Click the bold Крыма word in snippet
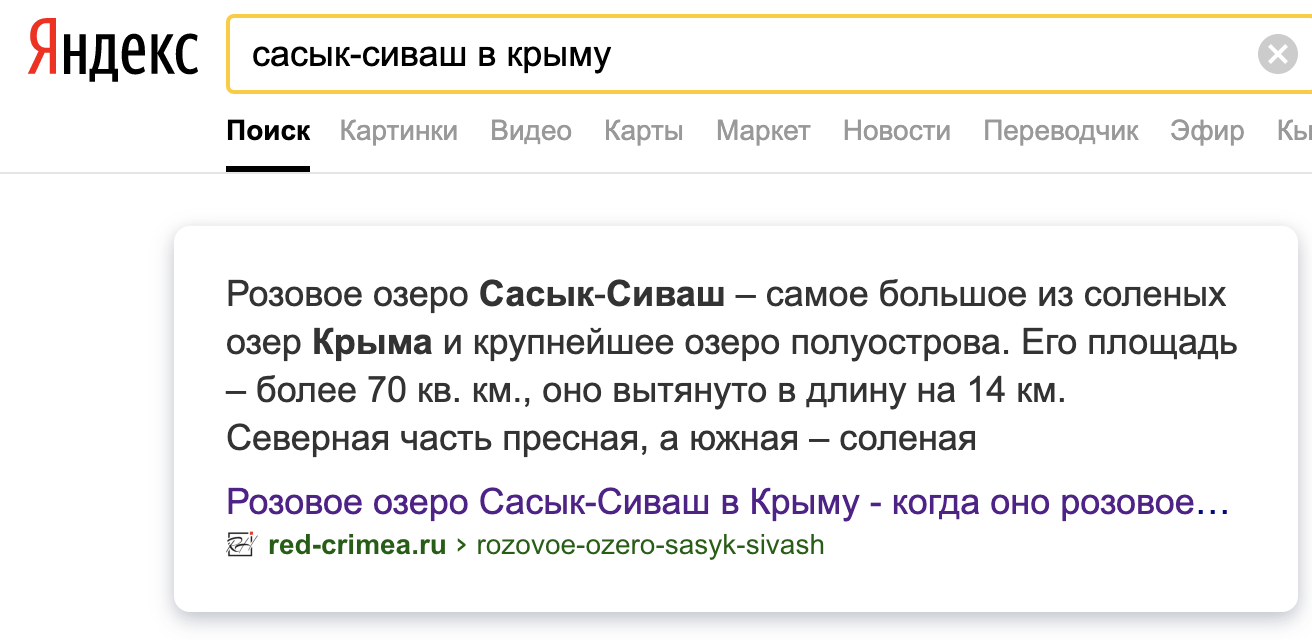Image resolution: width=1312 pixels, height=640 pixels. pyautogui.click(x=372, y=343)
